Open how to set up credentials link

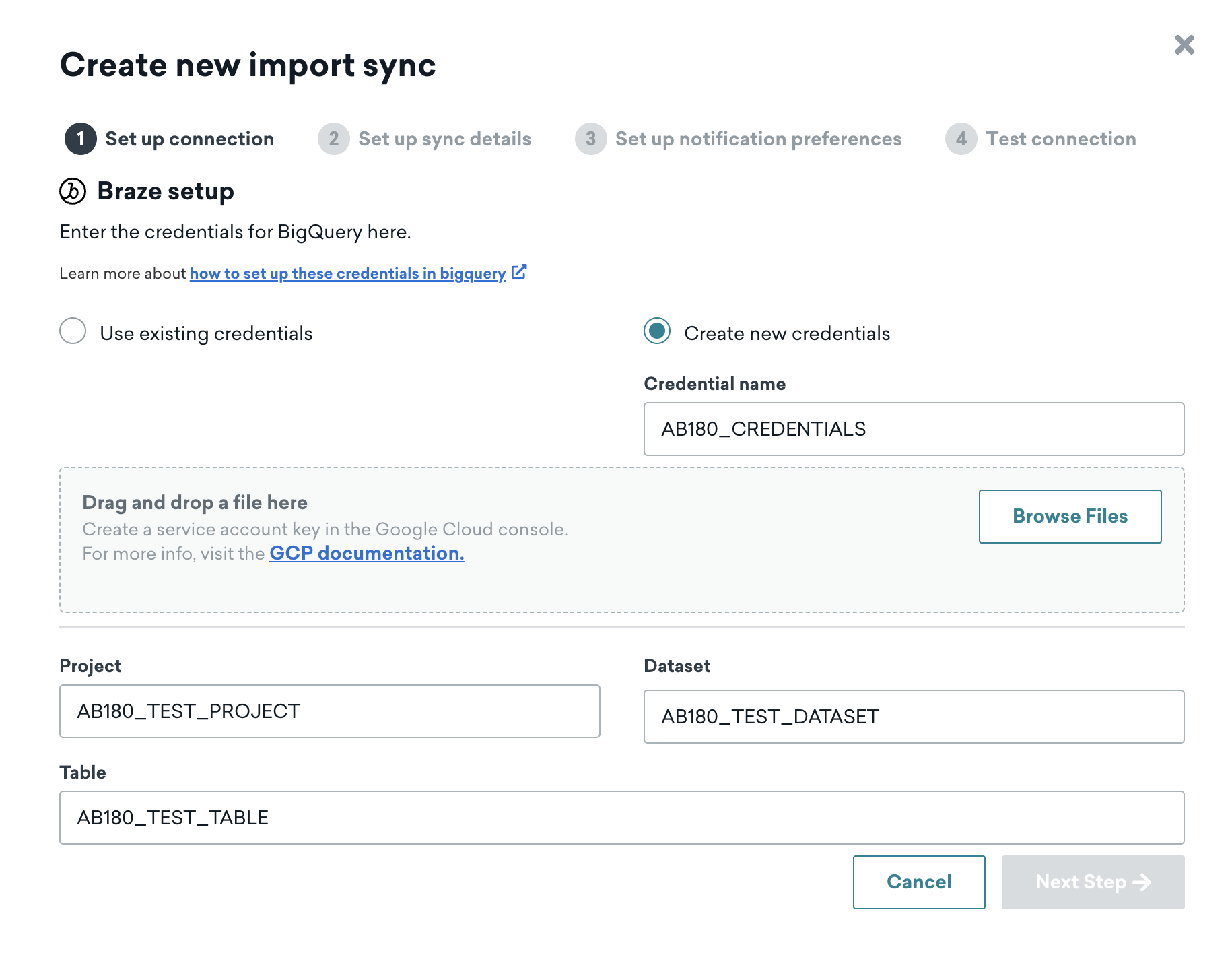[x=347, y=273]
